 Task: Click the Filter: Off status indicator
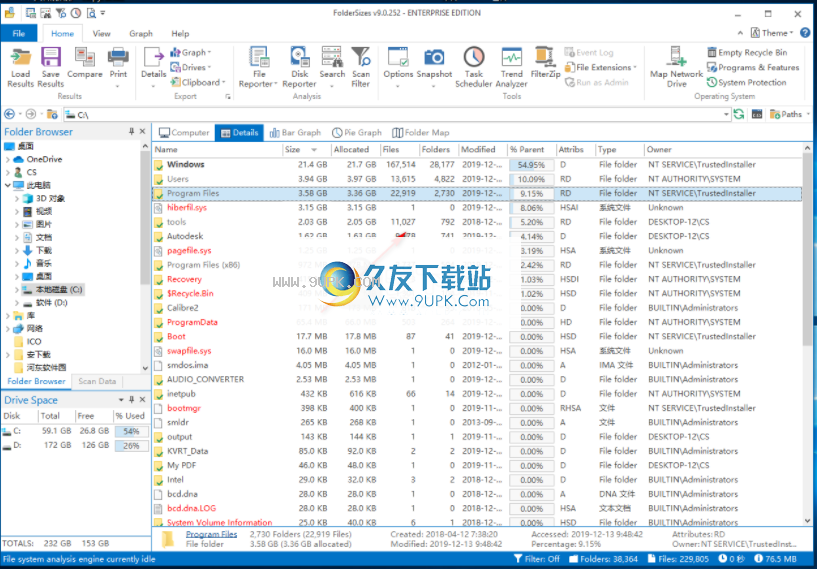(537, 559)
